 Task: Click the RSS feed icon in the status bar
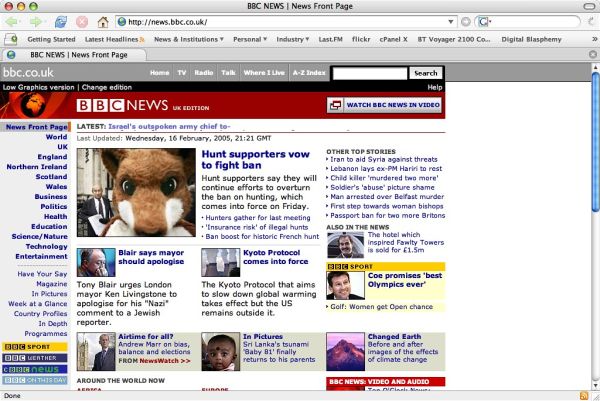584,396
